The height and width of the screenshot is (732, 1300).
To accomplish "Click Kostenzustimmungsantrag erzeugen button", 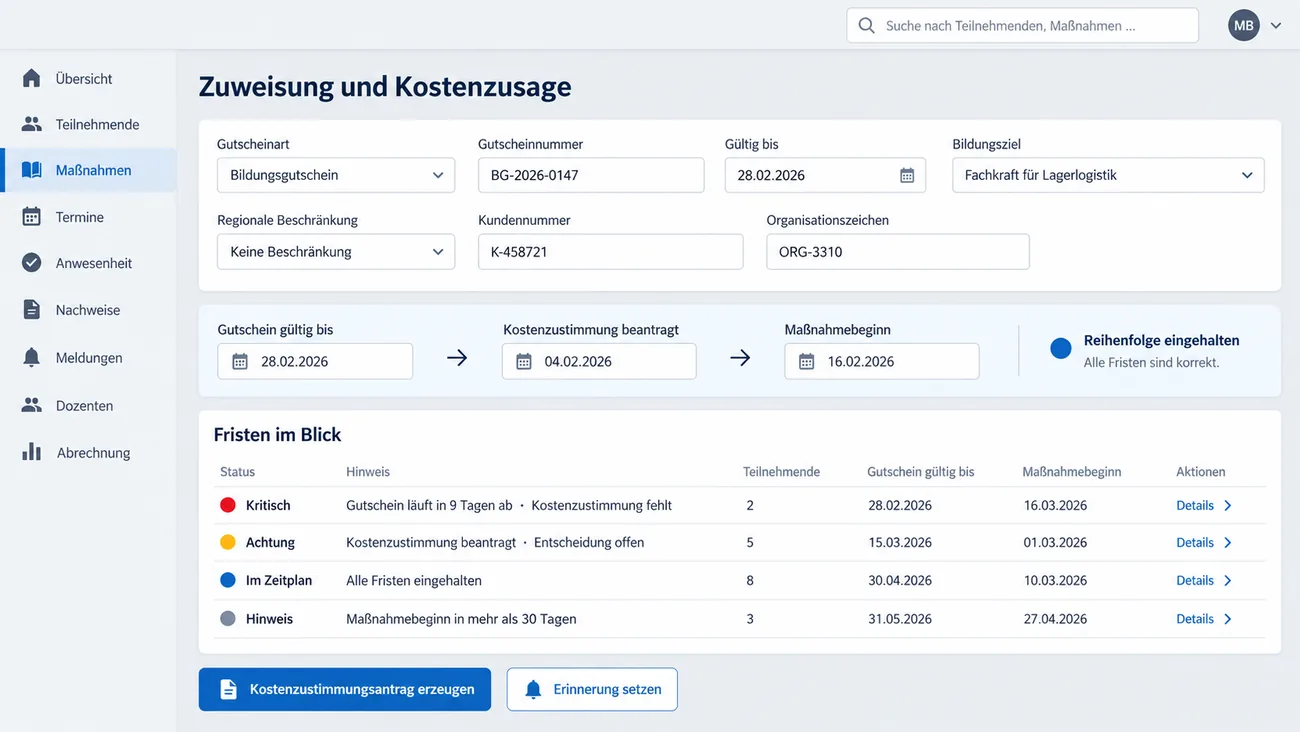I will click(345, 689).
